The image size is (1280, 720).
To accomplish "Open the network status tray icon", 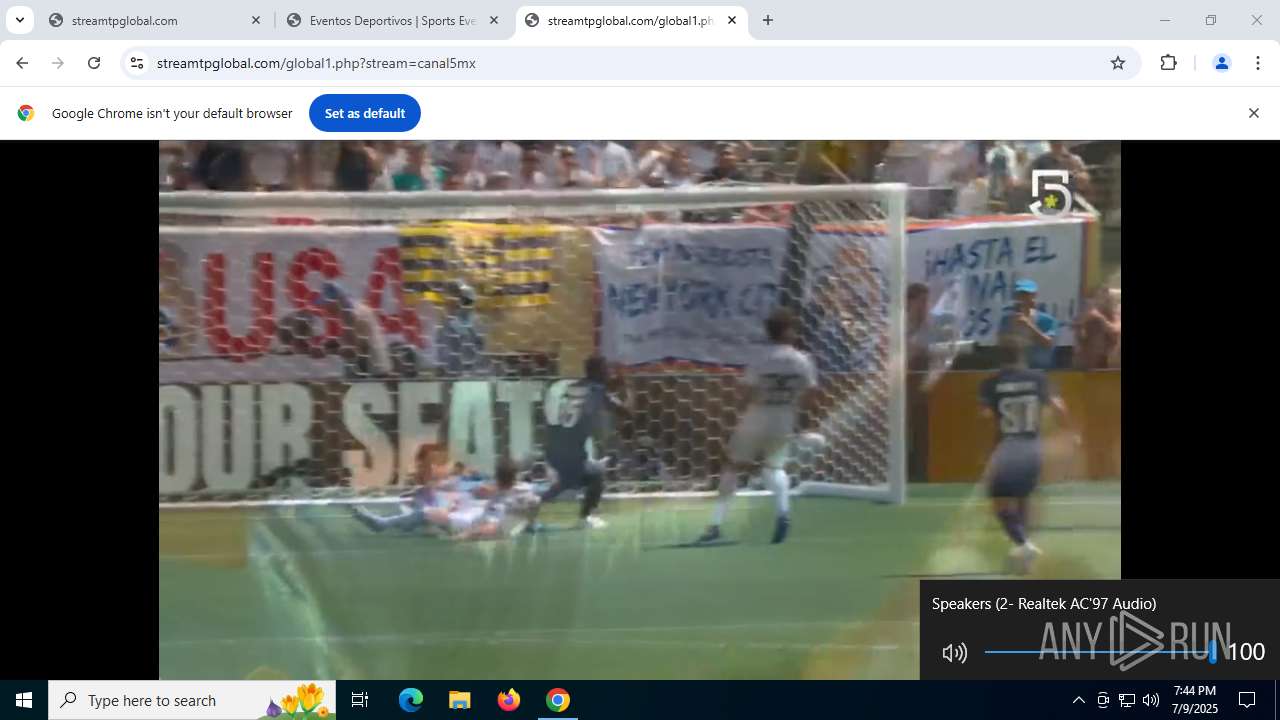I will pyautogui.click(x=1127, y=700).
